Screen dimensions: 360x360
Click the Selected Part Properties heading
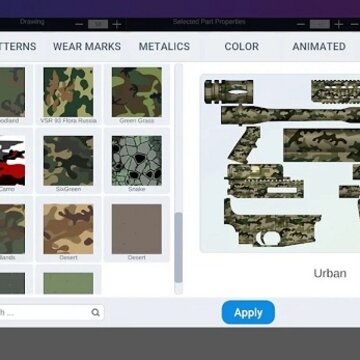click(209, 22)
